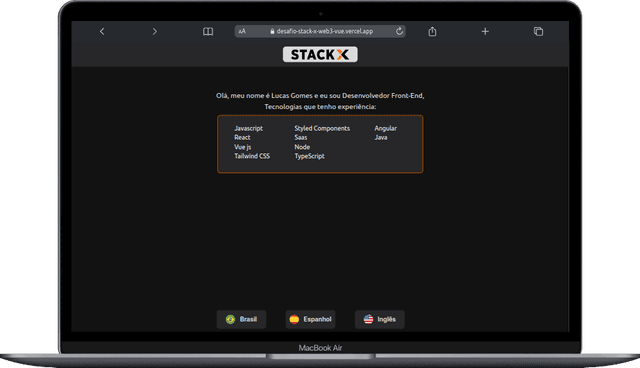The image size is (640, 368).
Task: Click the TypeScript technology text
Action: 309,156
